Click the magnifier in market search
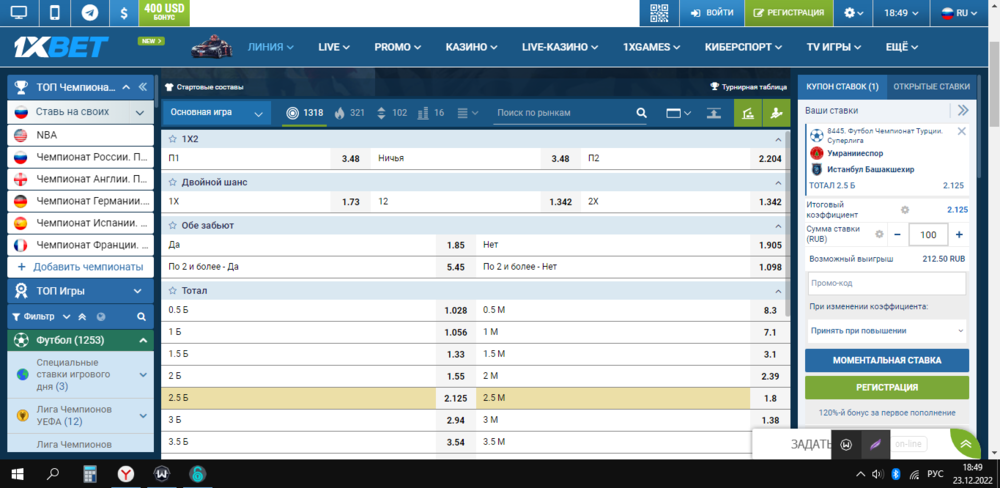The width and height of the screenshot is (1000, 488). click(642, 113)
